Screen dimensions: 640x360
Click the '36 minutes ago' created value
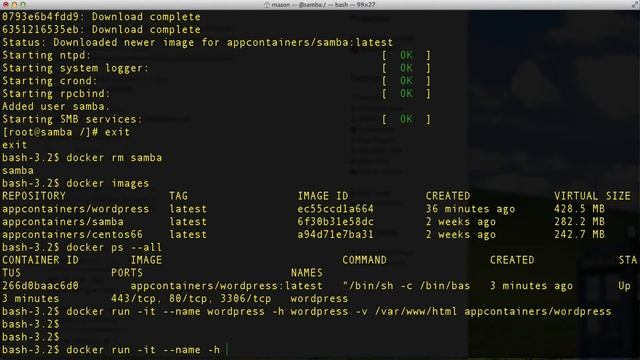click(x=470, y=209)
